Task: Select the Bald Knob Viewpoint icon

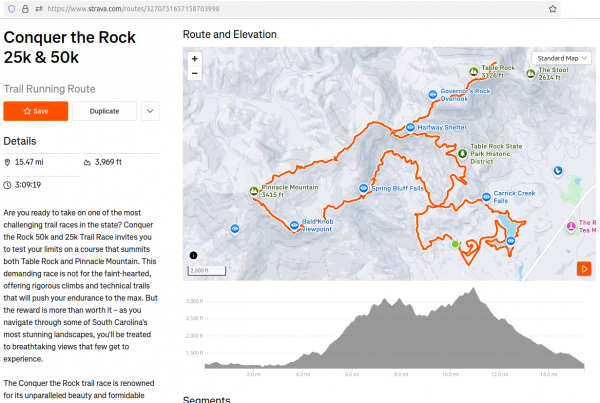Action: (294, 225)
